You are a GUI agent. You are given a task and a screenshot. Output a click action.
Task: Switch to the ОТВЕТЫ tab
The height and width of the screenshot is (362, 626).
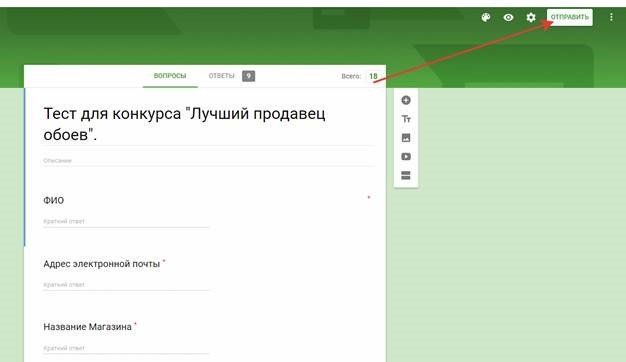222,76
